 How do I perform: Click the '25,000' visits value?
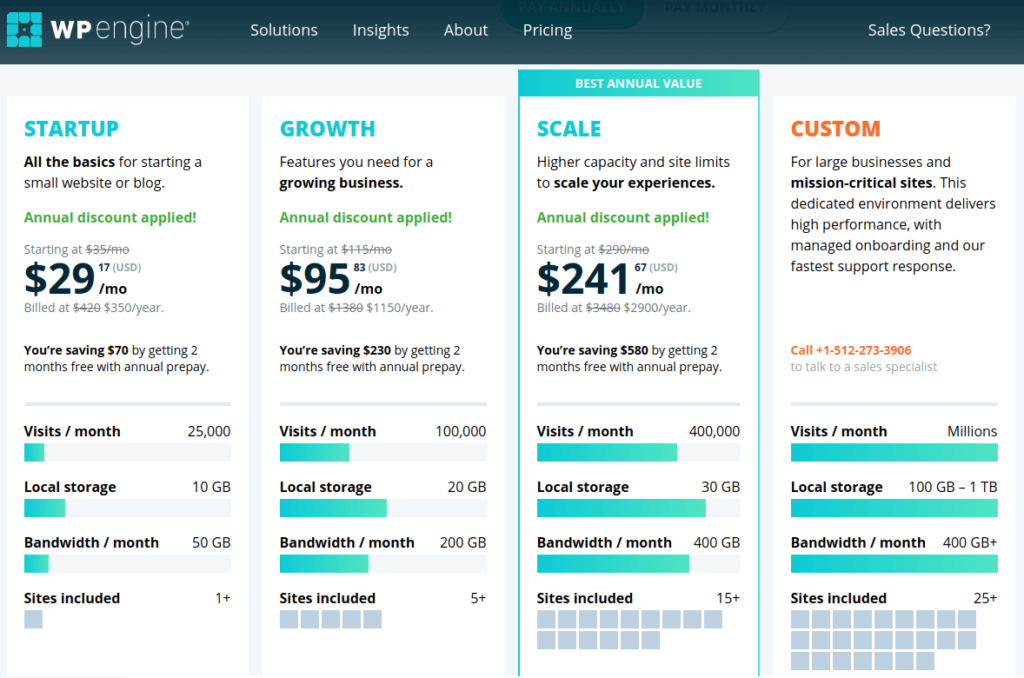coord(209,431)
